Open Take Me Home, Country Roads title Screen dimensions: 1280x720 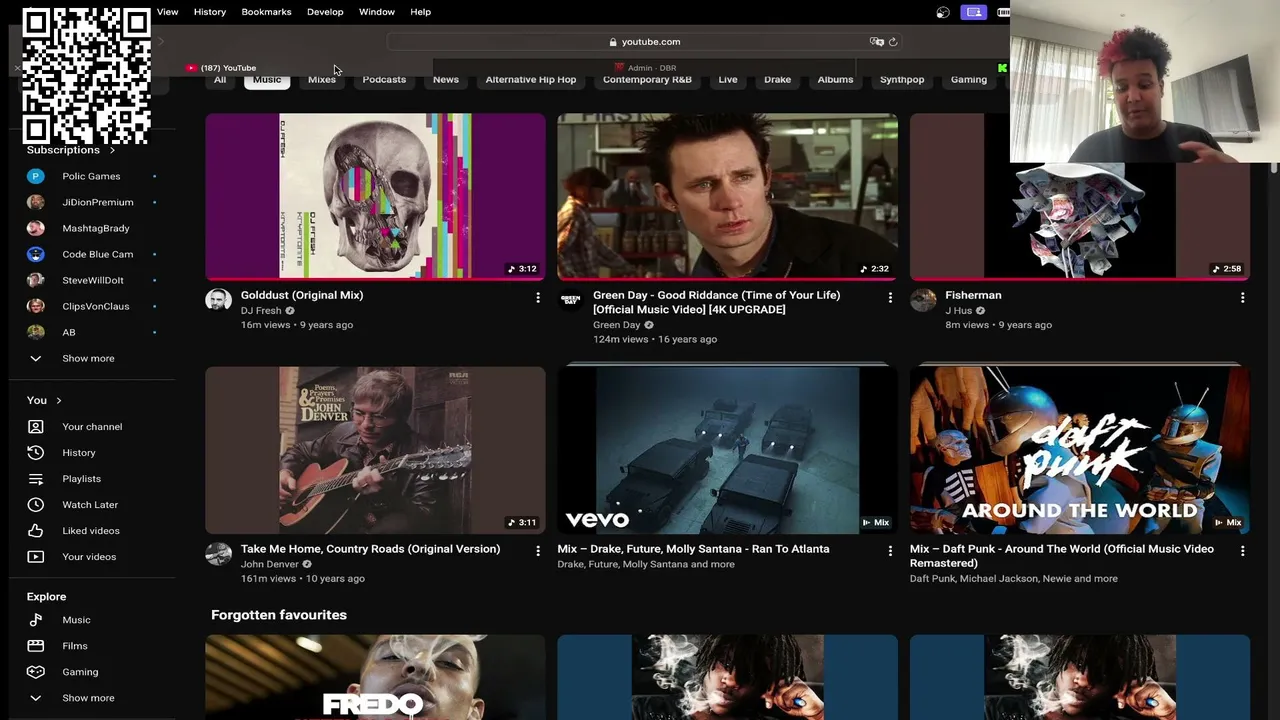(370, 549)
